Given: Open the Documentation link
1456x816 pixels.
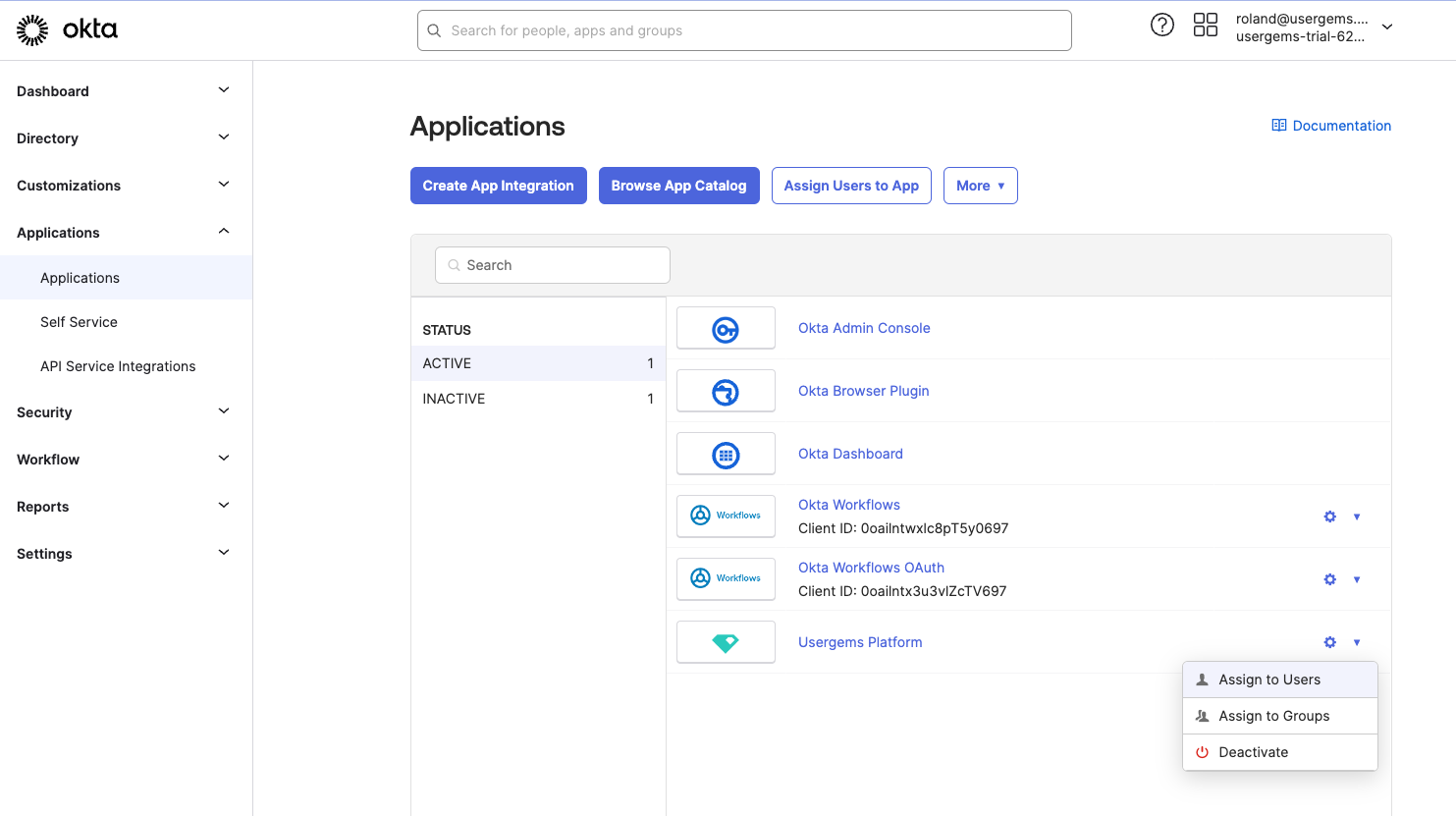Looking at the screenshot, I should pyautogui.click(x=1331, y=126).
